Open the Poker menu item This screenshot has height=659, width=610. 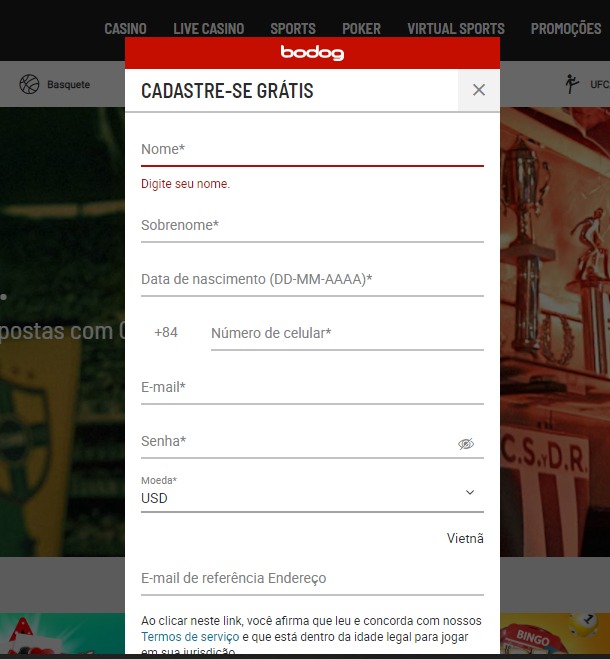point(362,29)
